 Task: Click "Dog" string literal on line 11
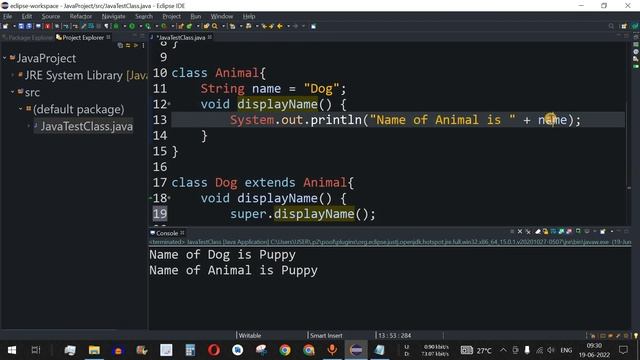321,89
